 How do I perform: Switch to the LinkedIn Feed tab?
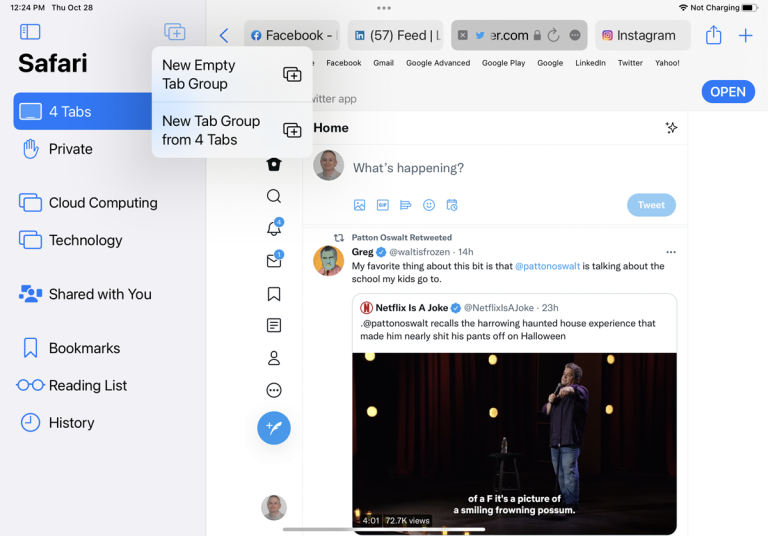[x=394, y=35]
